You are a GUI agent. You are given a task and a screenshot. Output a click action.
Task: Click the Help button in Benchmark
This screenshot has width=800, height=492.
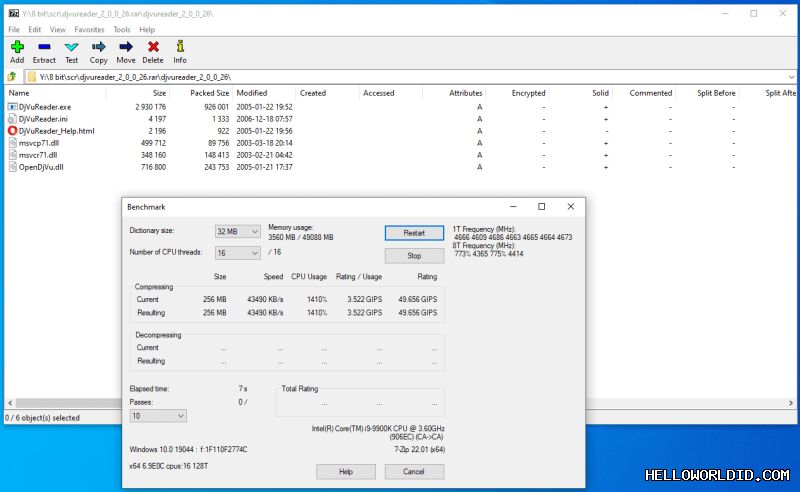click(346, 472)
